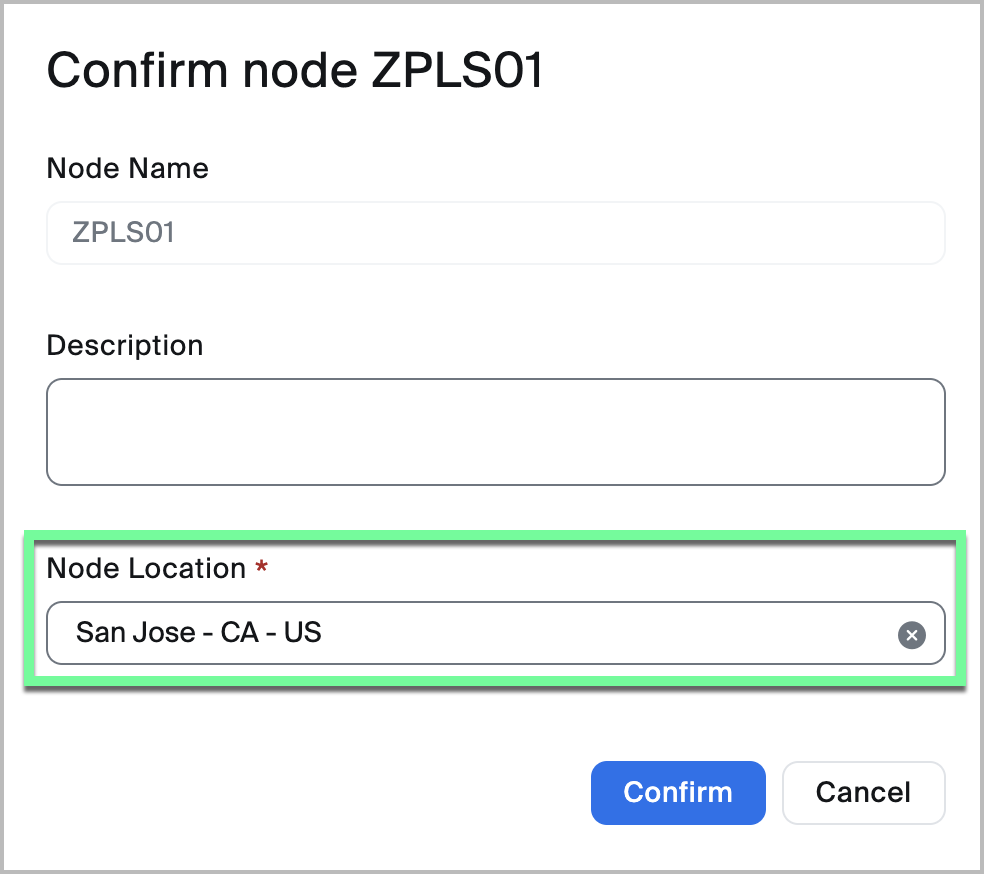Cancel the node confirmation dialog

(863, 793)
